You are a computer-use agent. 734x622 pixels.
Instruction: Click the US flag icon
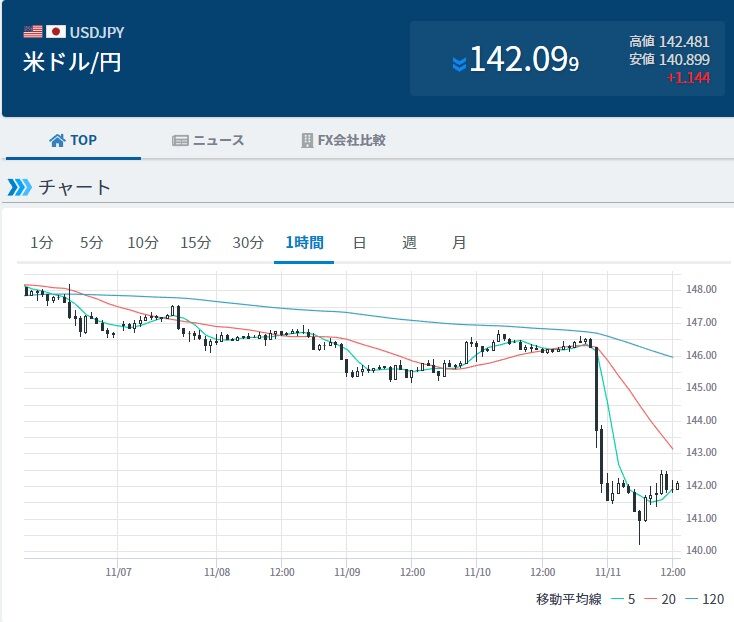33,32
